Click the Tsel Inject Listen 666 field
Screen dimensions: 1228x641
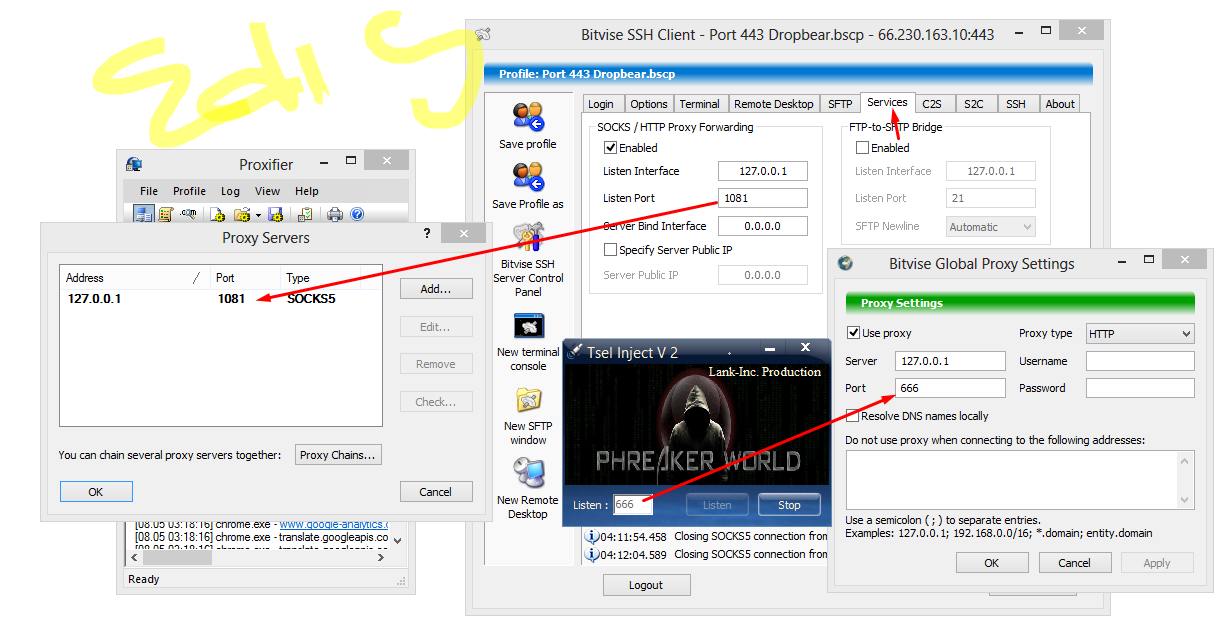633,505
